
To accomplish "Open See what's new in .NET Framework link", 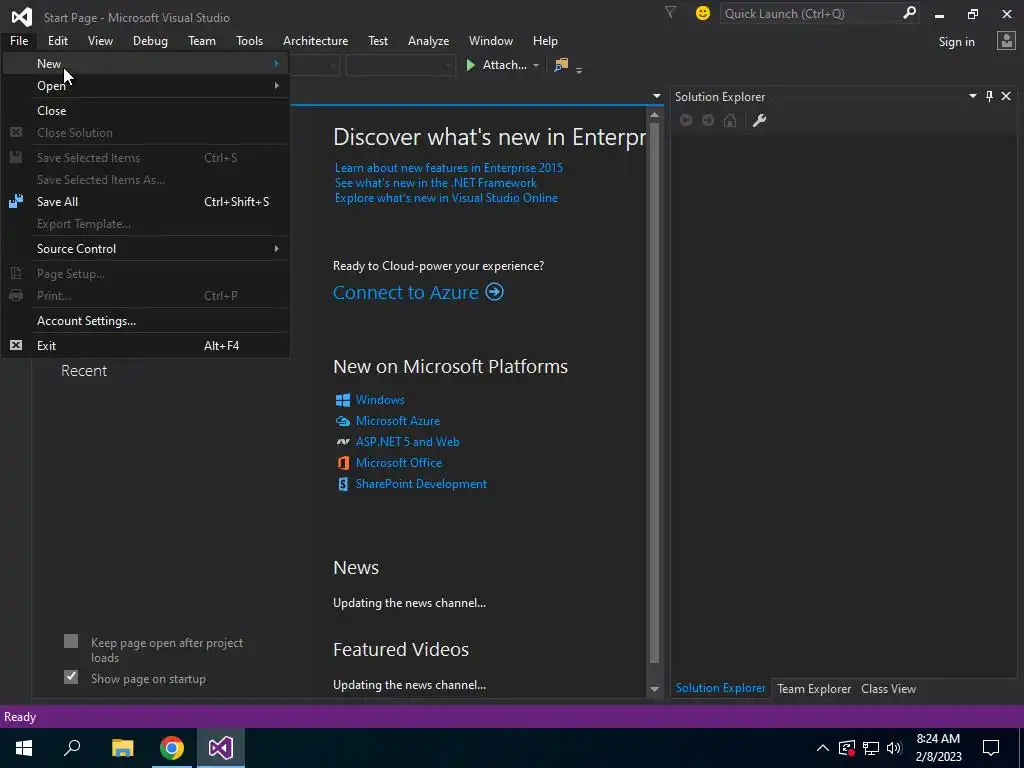I will (x=436, y=183).
